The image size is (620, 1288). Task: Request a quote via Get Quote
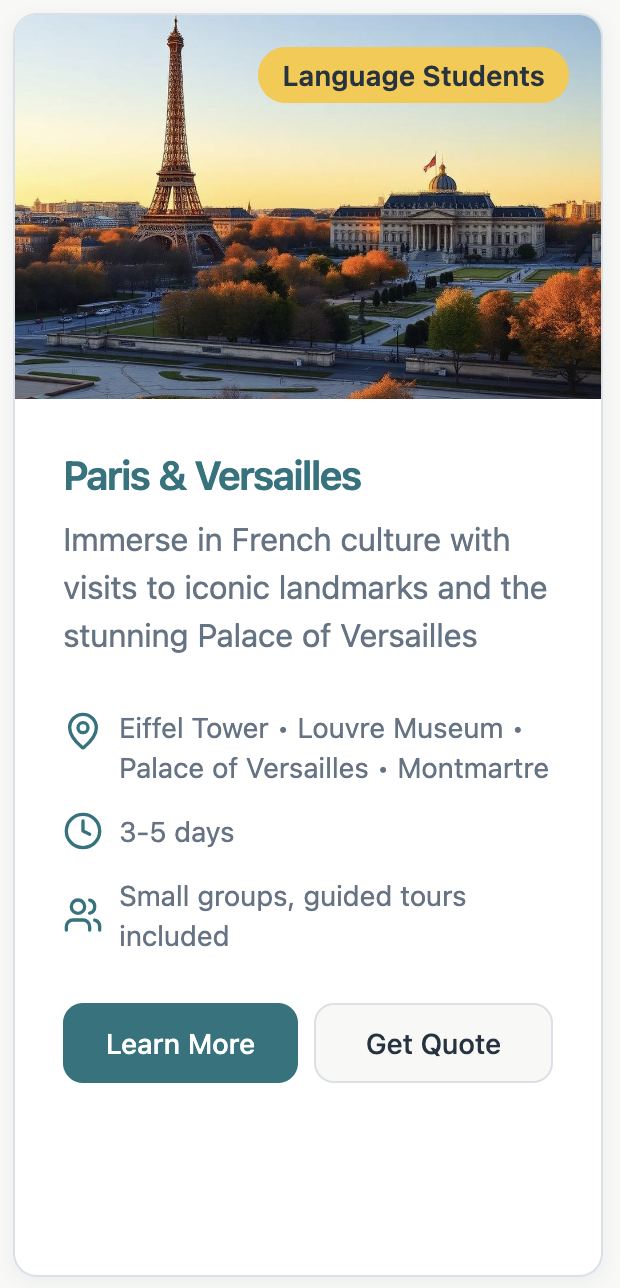(x=433, y=1043)
